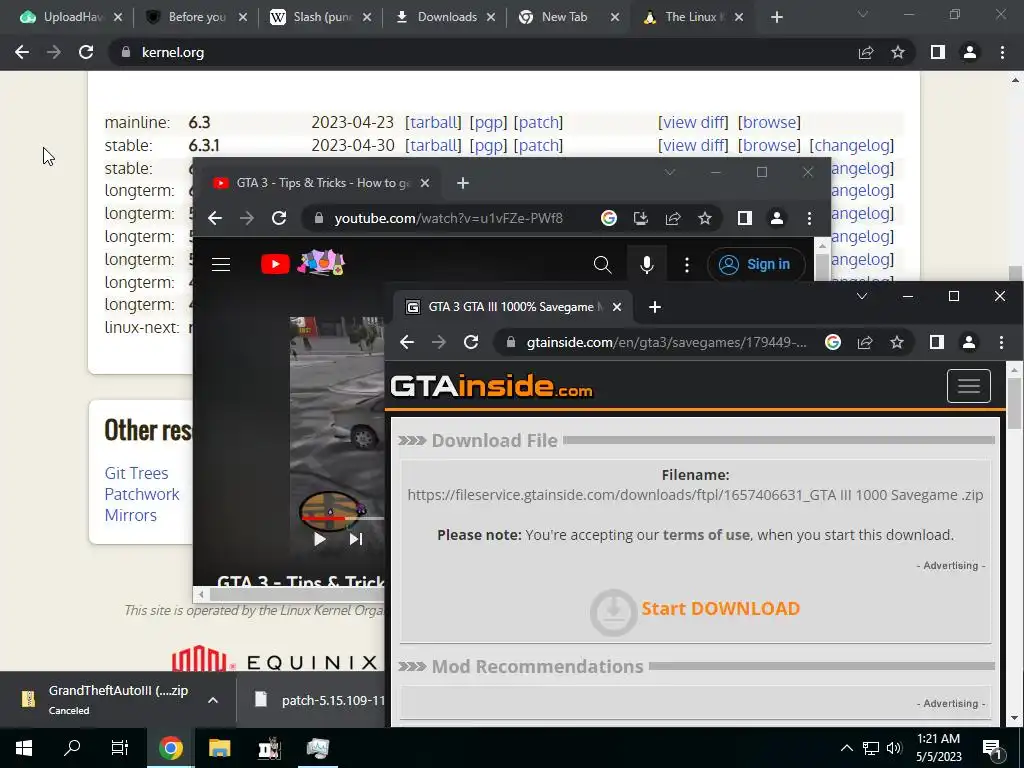Open mainline 6.3 tarball link
The width and height of the screenshot is (1024, 768).
433,123
